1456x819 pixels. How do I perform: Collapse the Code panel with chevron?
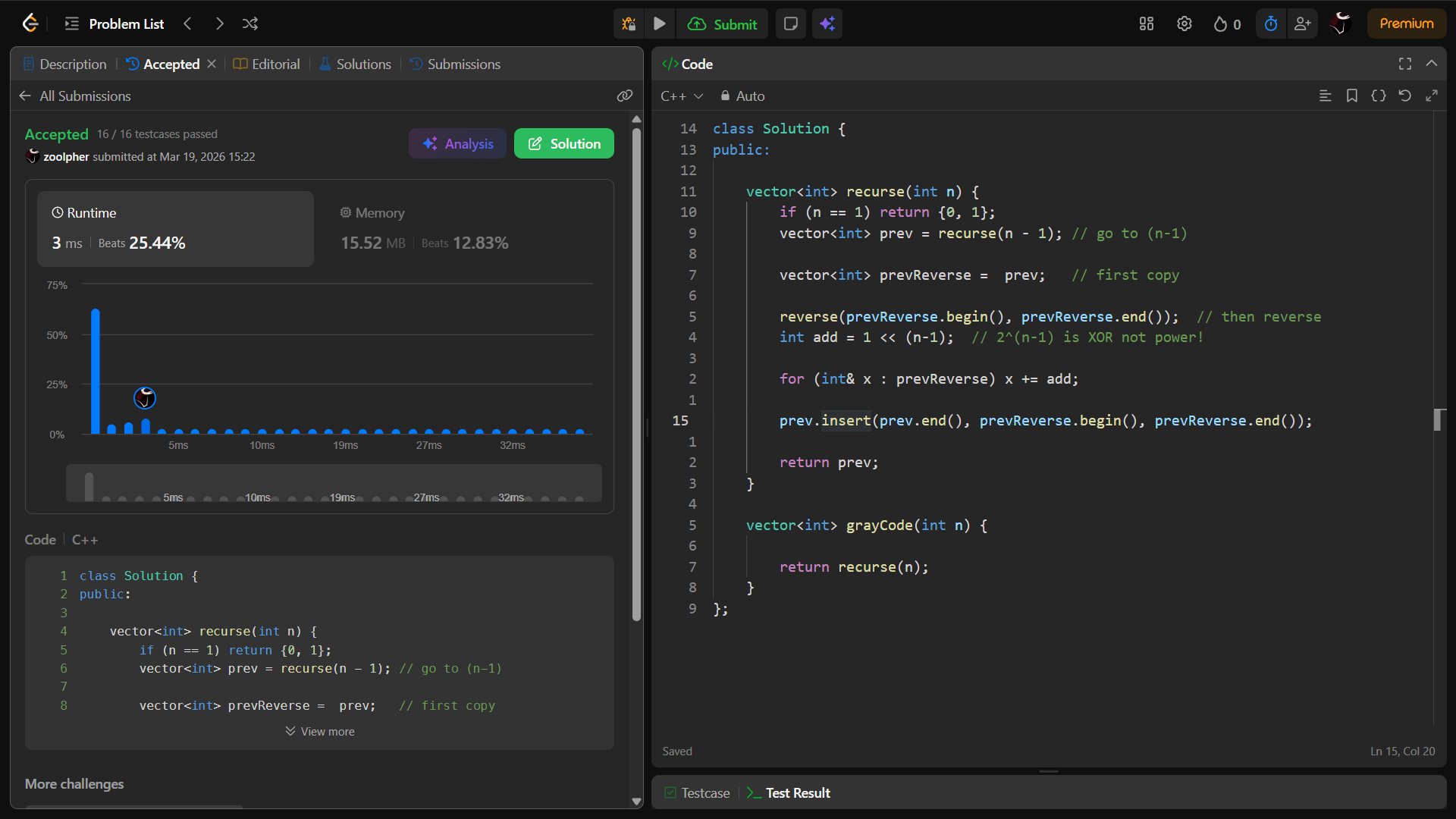(x=1431, y=64)
